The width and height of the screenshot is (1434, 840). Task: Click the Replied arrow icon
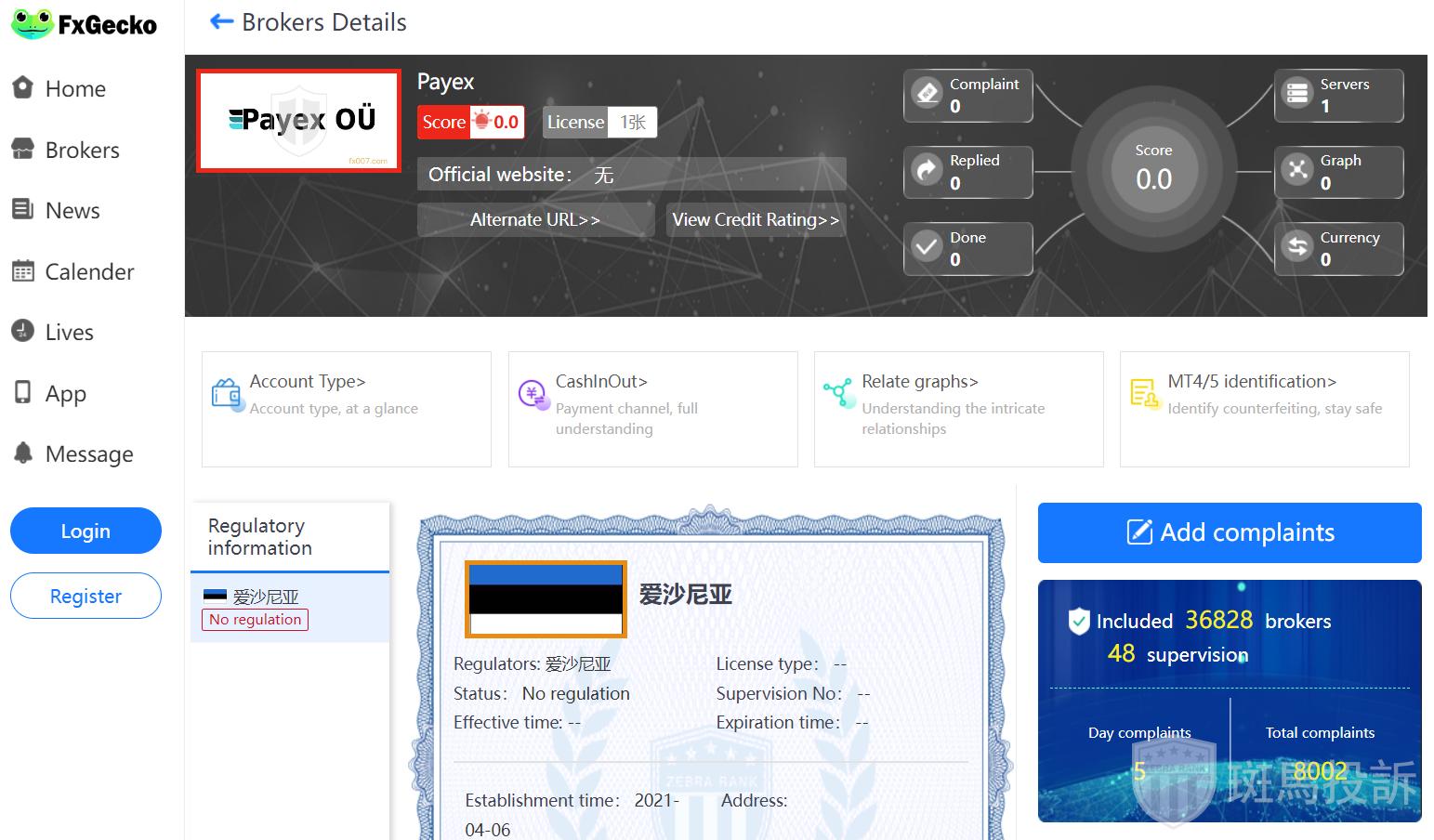click(927, 171)
